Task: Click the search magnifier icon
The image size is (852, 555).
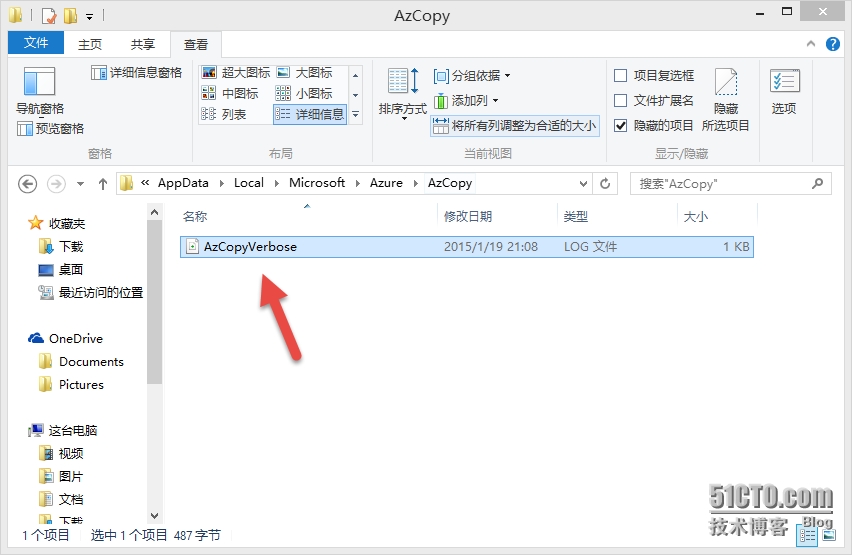Action: point(817,184)
